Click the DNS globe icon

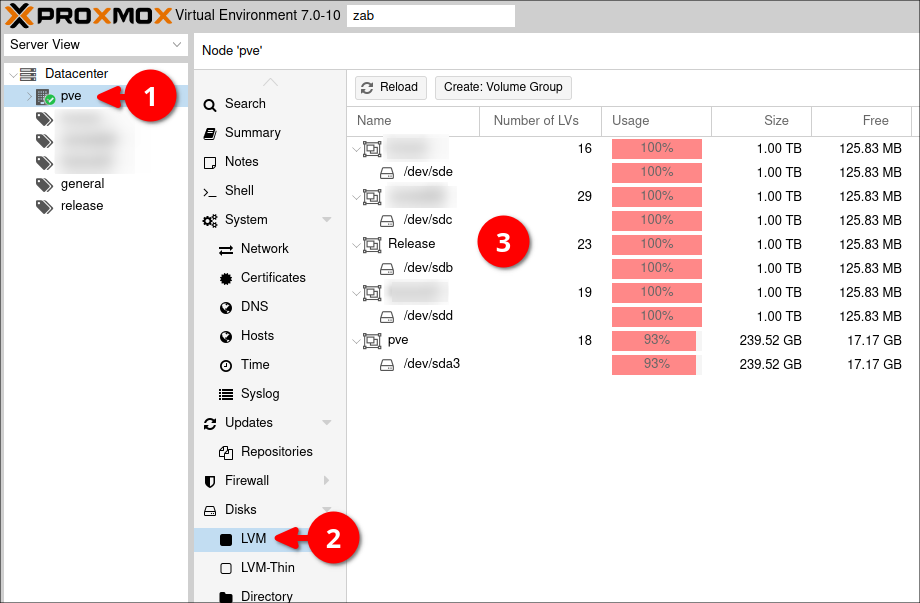click(x=226, y=307)
